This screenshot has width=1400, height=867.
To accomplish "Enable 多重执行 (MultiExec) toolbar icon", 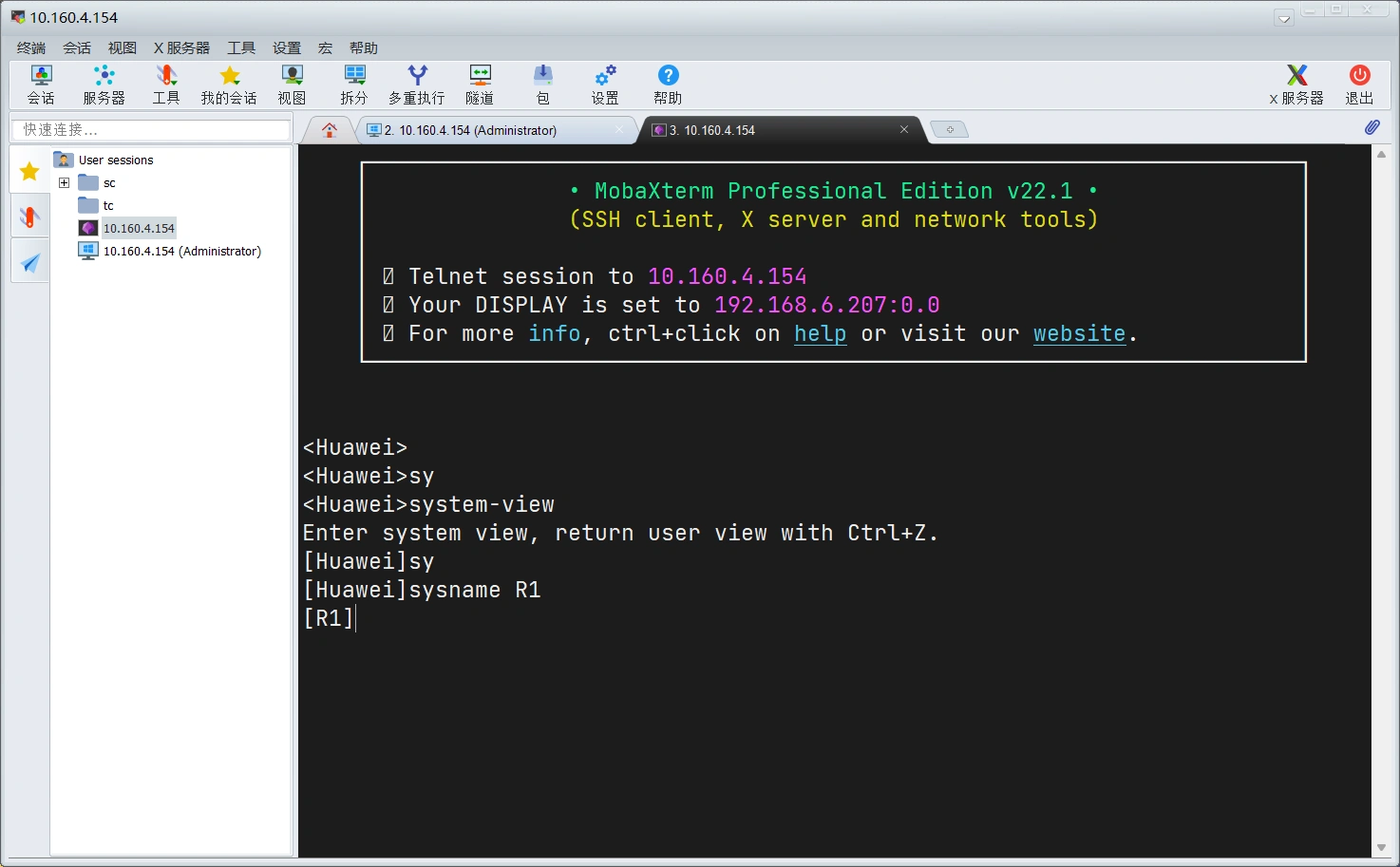I will [417, 85].
